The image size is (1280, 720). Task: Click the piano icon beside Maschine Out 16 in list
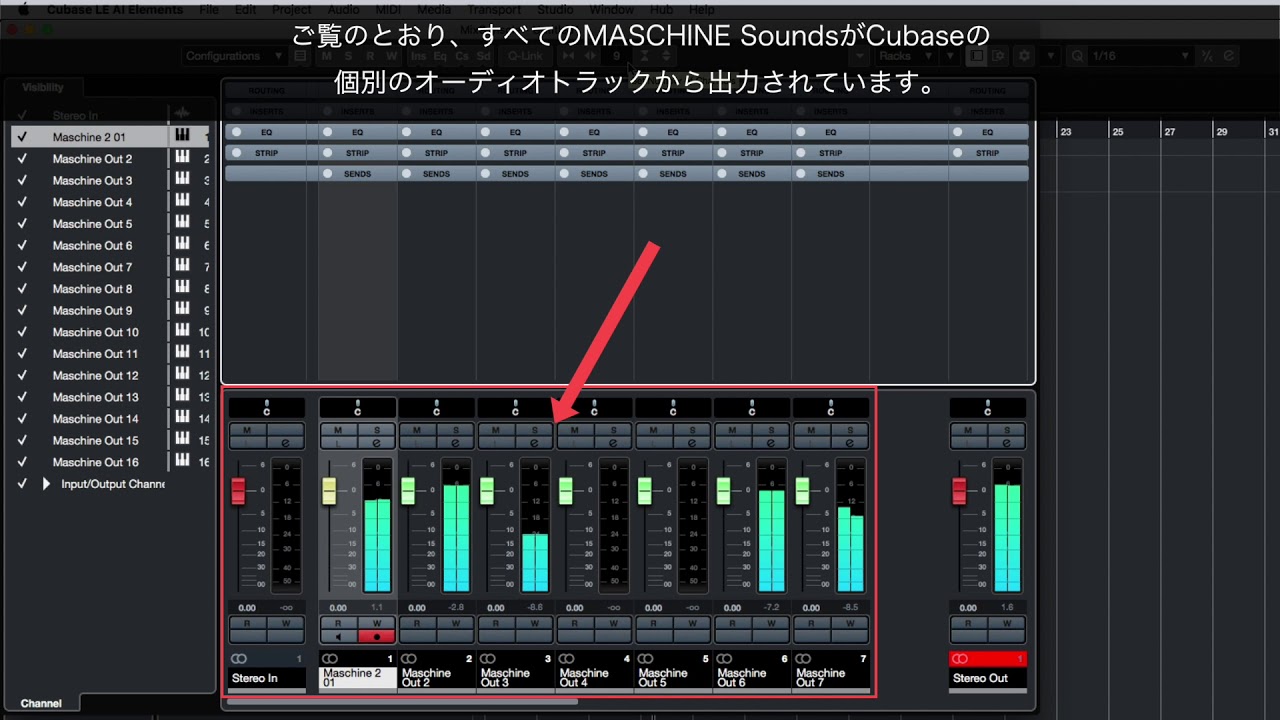(x=182, y=461)
